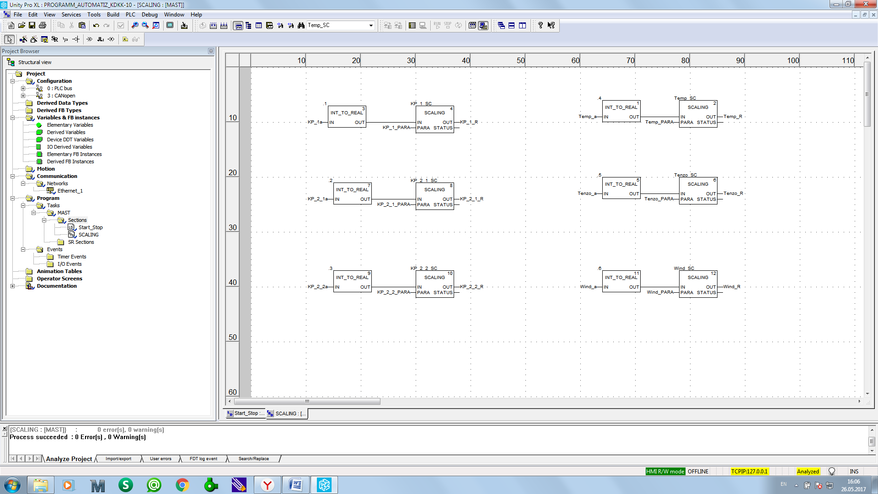Click the Cascade windows icon
Screen dimensions: 878x494
(501, 26)
